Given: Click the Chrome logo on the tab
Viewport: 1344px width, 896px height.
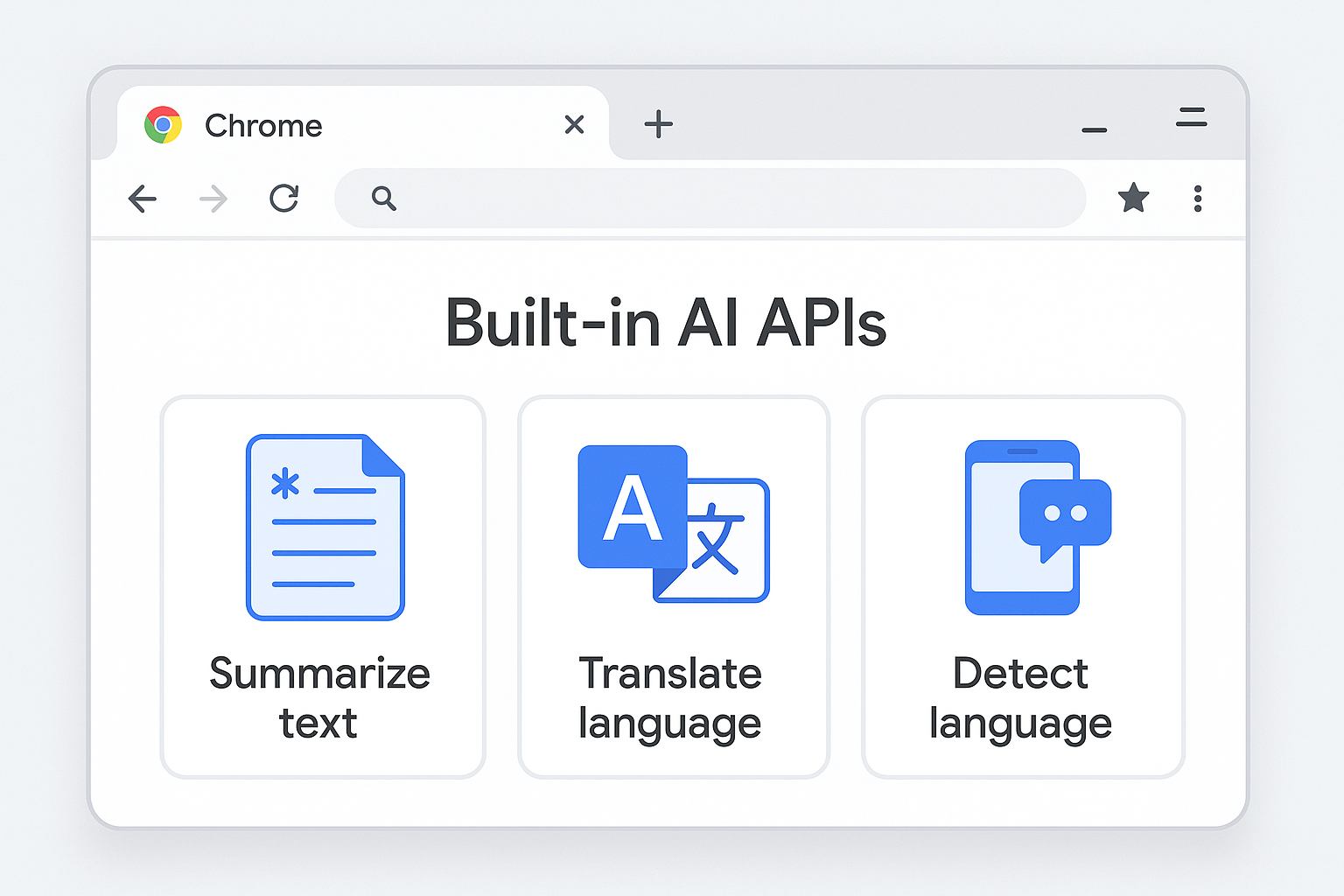Looking at the screenshot, I should tap(163, 125).
